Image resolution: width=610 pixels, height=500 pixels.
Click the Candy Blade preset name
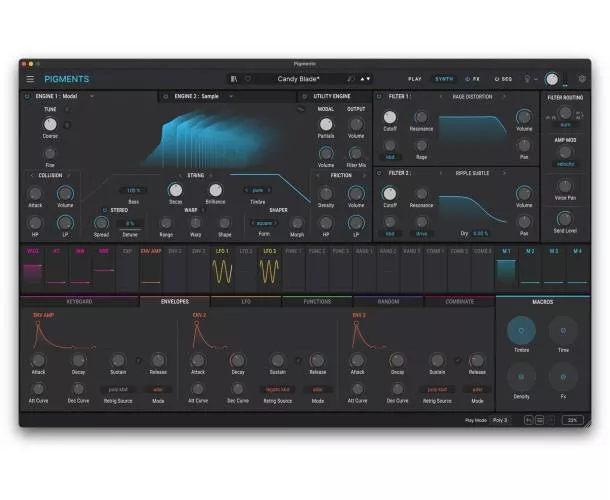tap(300, 78)
